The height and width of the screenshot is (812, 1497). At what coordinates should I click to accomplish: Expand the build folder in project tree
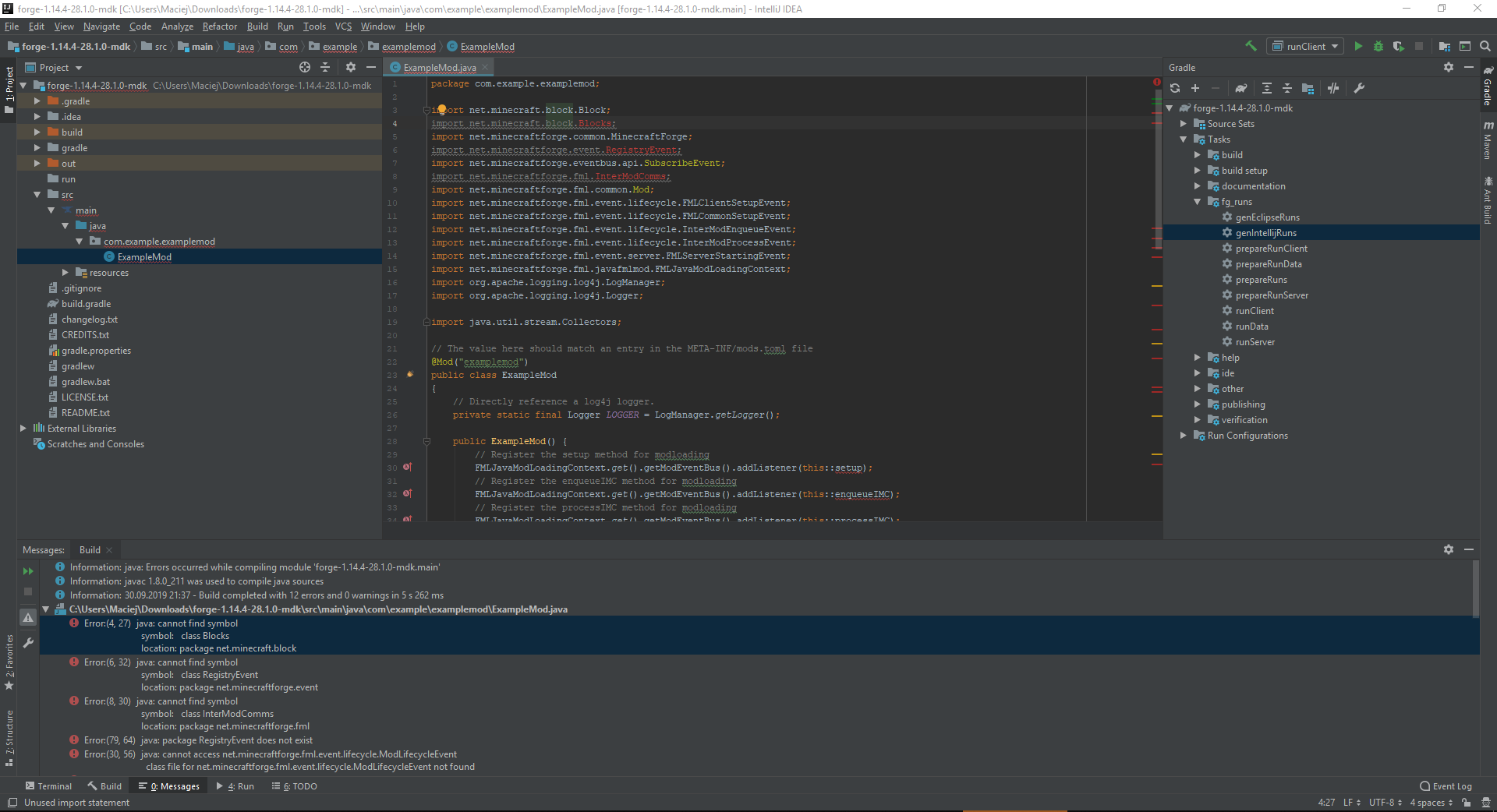(x=37, y=132)
